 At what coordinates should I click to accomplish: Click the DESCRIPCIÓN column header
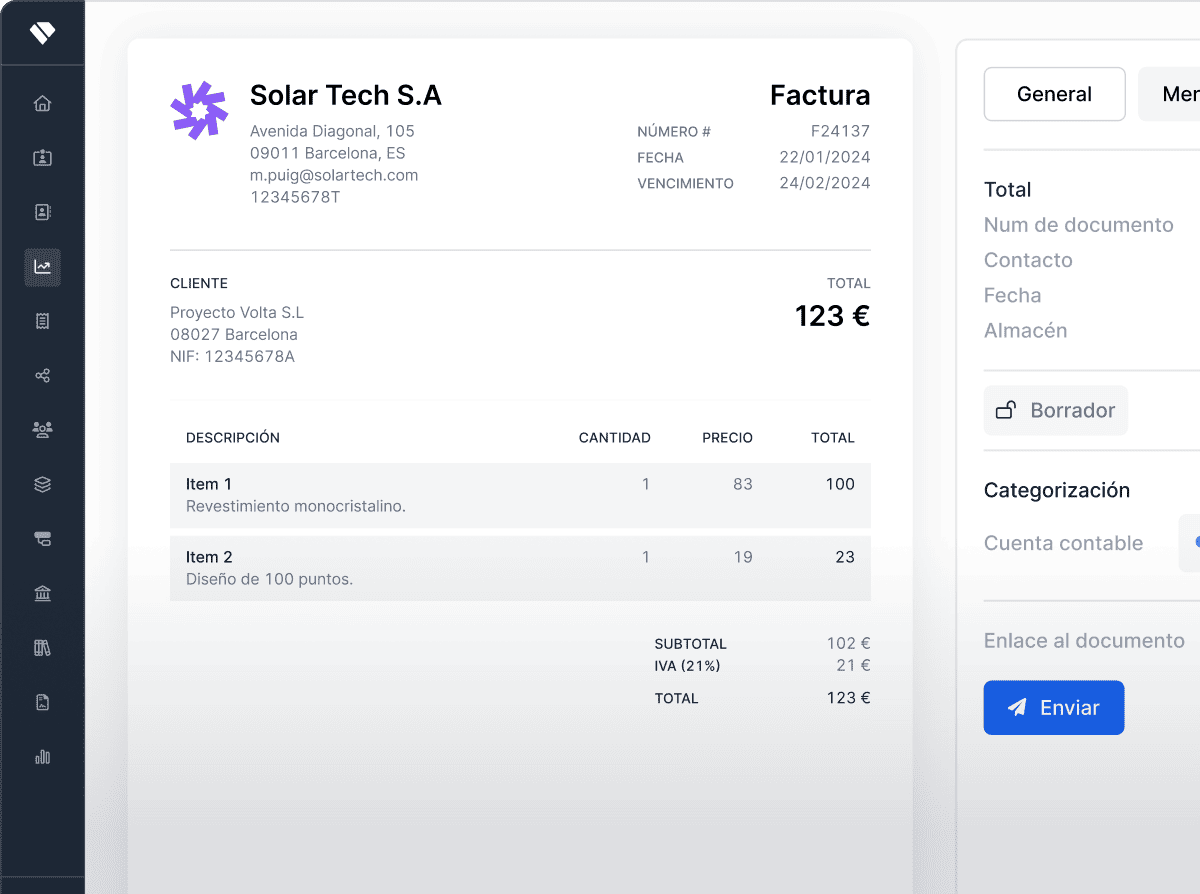point(233,438)
